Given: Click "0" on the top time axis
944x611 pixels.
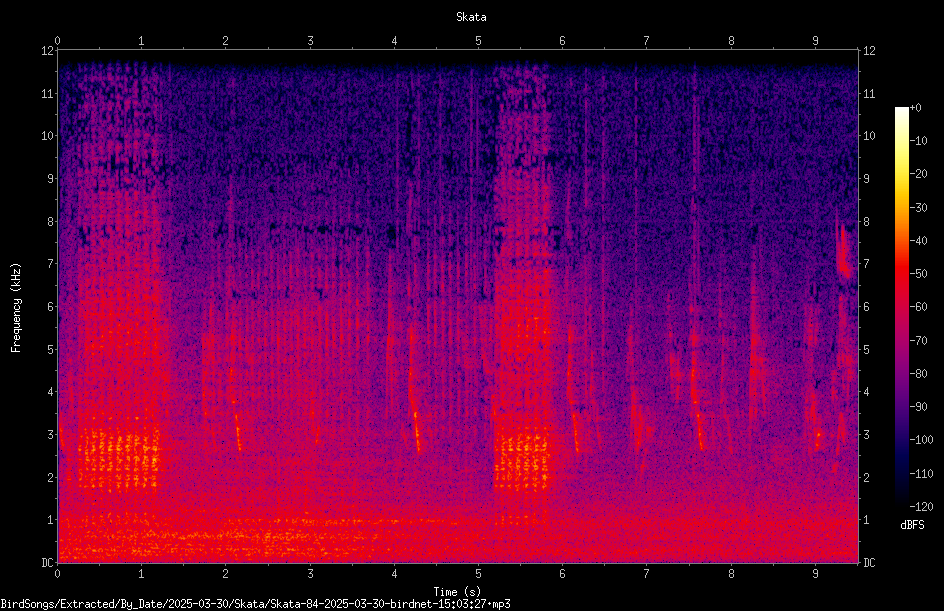Looking at the screenshot, I should coord(57,41).
